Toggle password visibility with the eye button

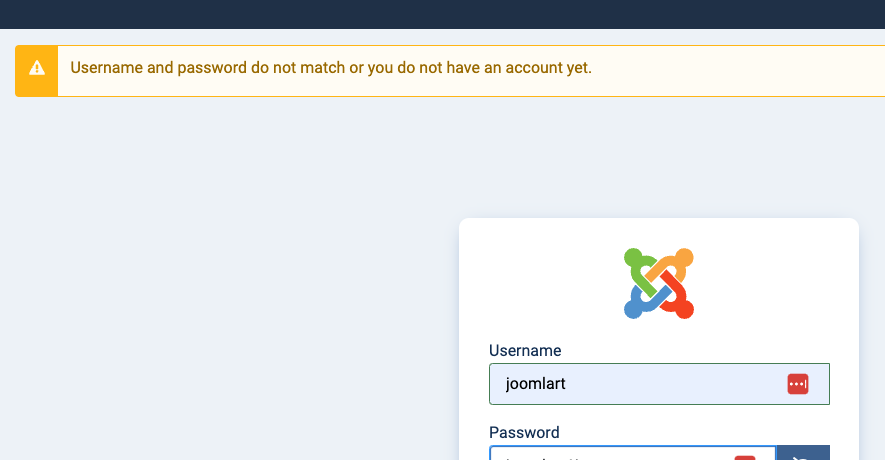coord(803,455)
